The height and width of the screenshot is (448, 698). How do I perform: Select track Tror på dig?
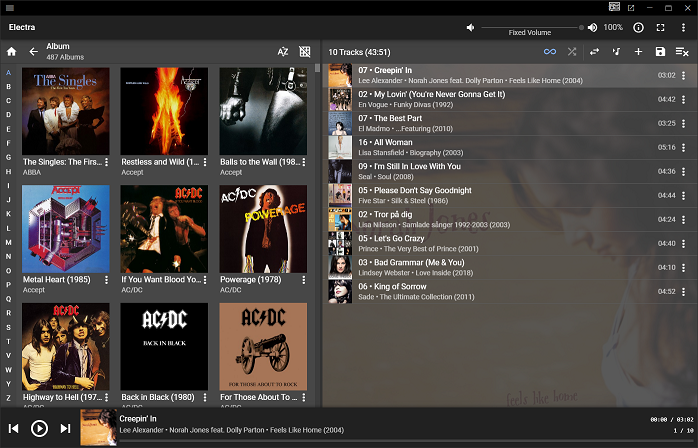(510, 220)
